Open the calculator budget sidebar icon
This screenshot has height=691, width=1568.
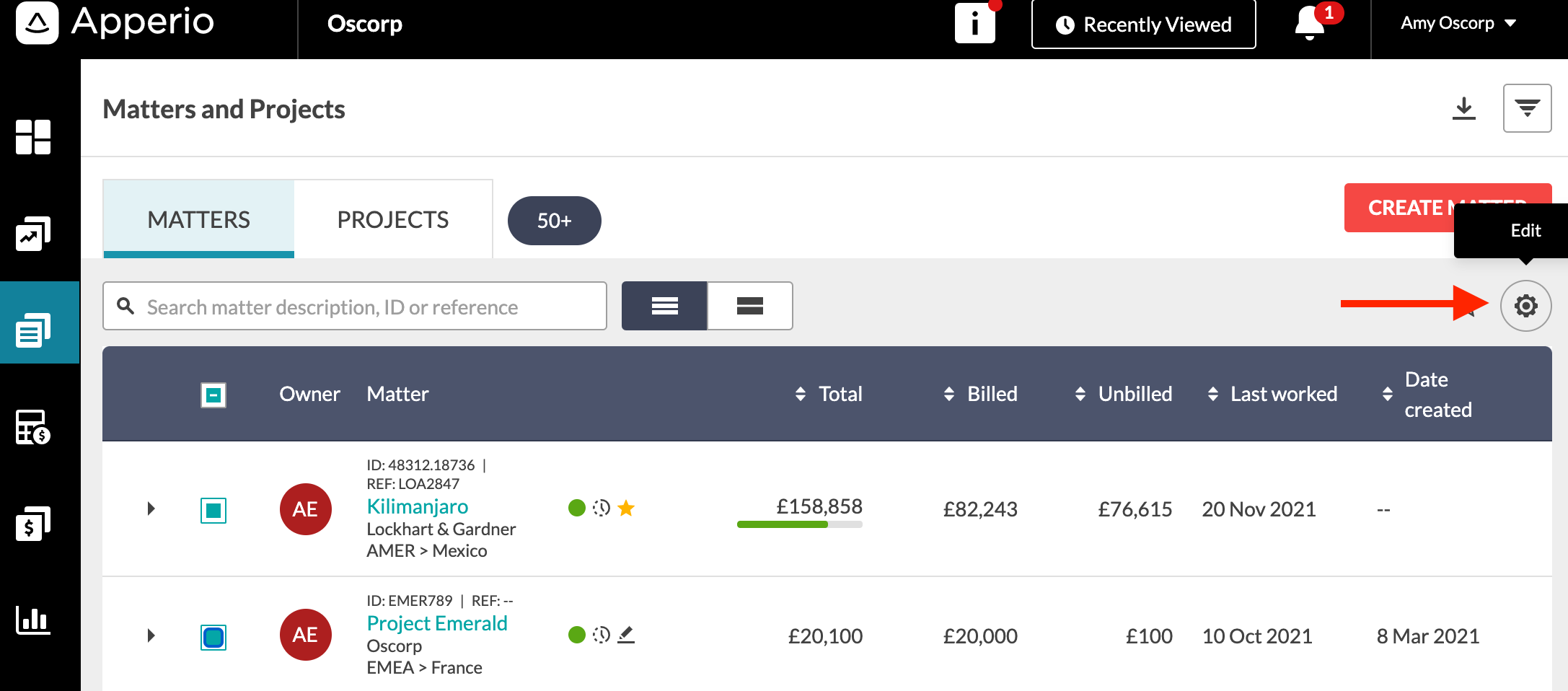33,427
